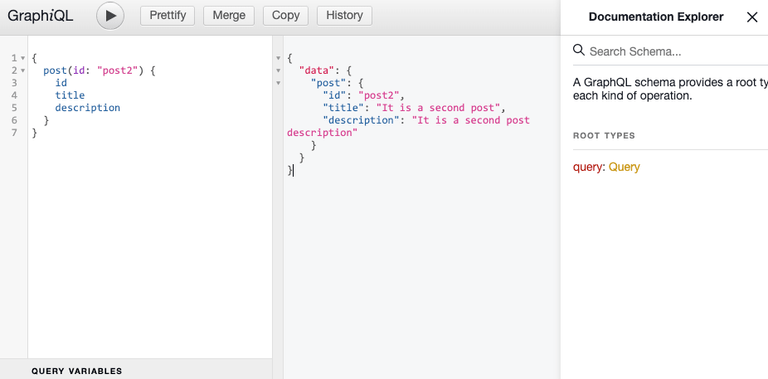This screenshot has width=768, height=379.
Task: Click the "title" field in the query editor
Action: tap(70, 95)
